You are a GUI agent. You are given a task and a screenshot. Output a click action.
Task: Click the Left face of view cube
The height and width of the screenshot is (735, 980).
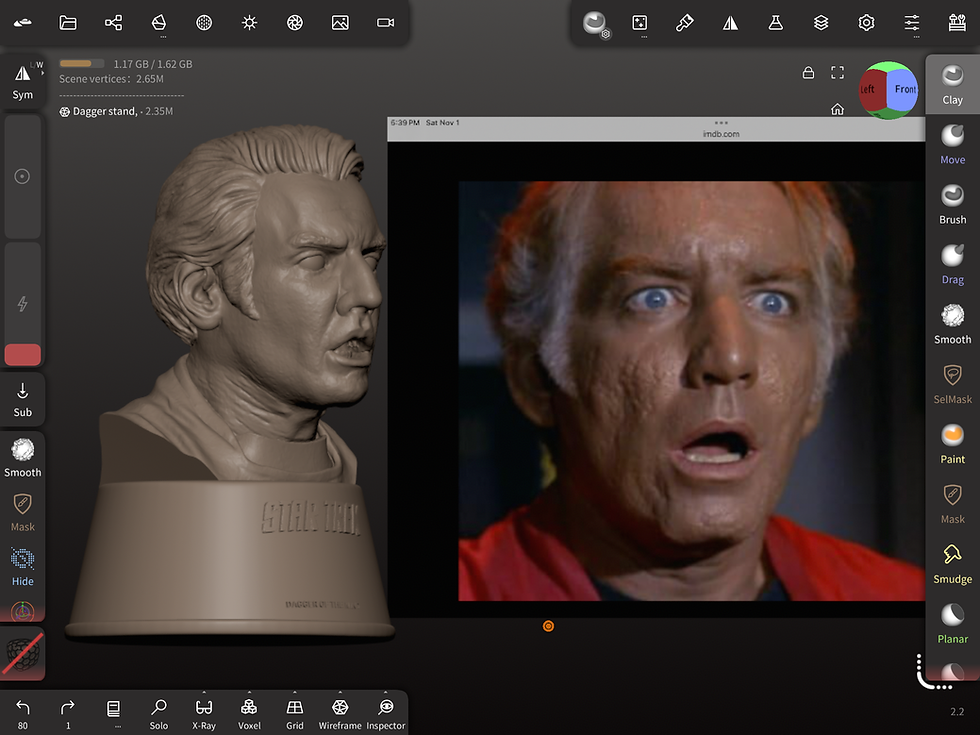click(872, 91)
